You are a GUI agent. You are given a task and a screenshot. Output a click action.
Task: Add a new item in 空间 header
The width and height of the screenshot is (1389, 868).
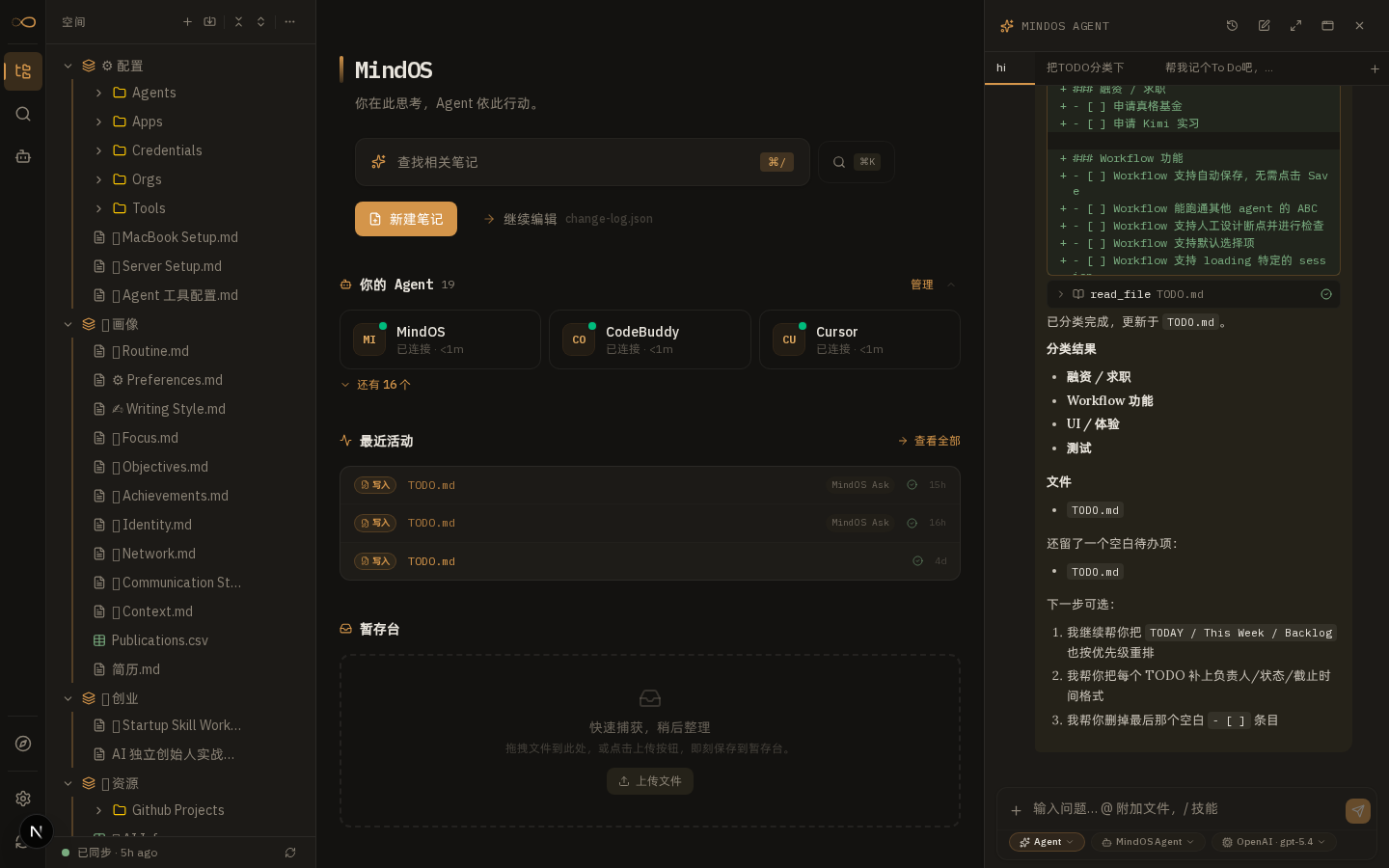187,21
